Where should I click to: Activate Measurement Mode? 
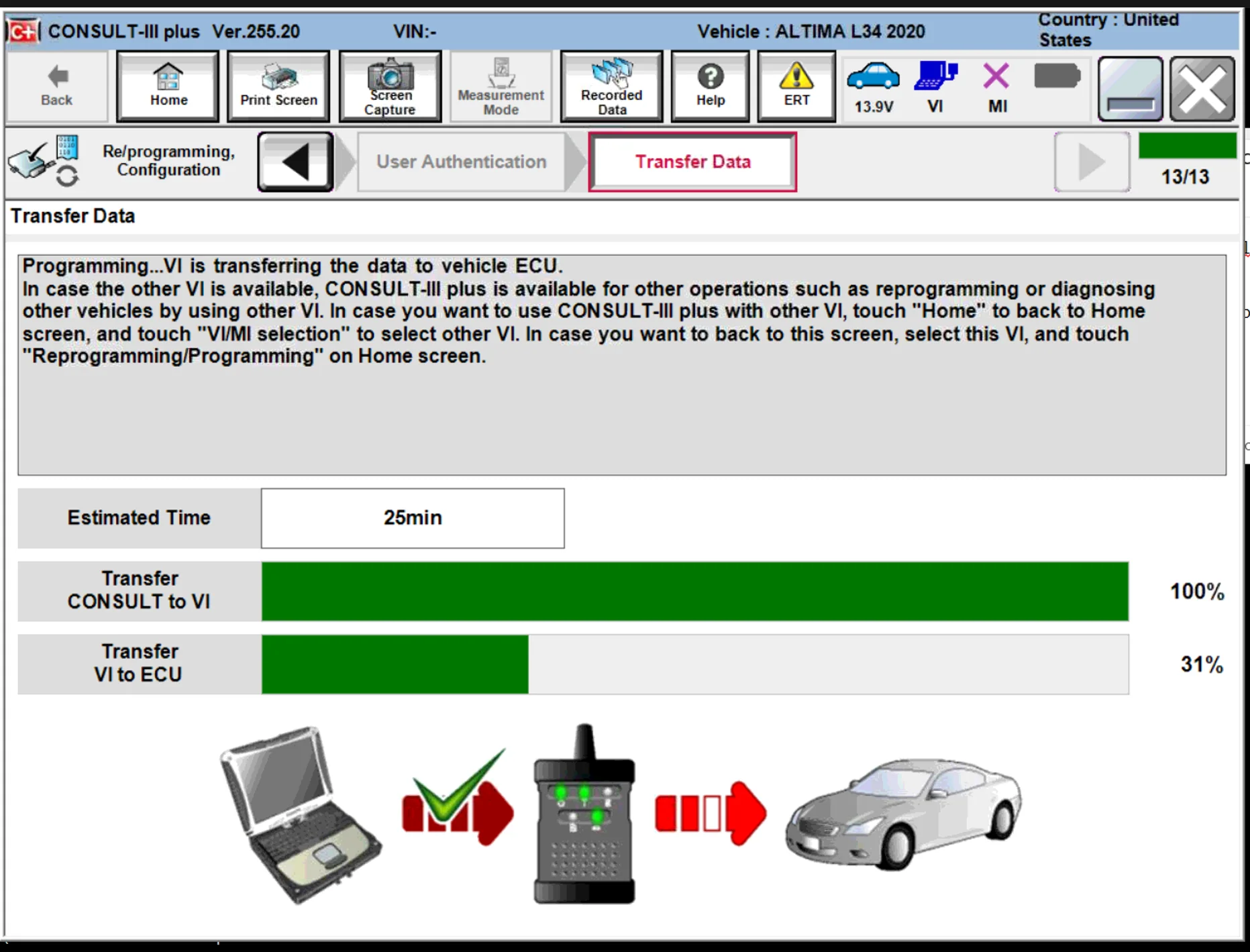tap(500, 86)
